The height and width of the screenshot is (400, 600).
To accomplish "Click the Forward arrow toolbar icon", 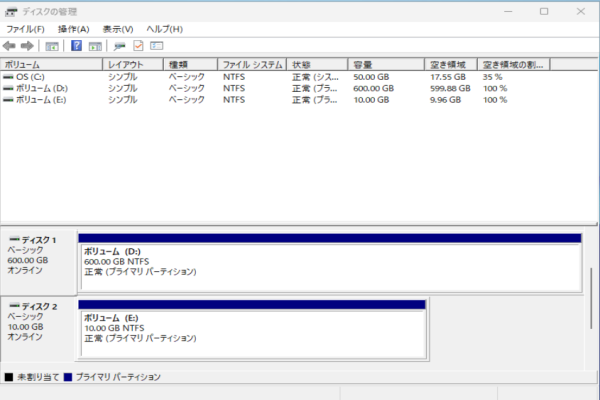I will pyautogui.click(x=26, y=46).
